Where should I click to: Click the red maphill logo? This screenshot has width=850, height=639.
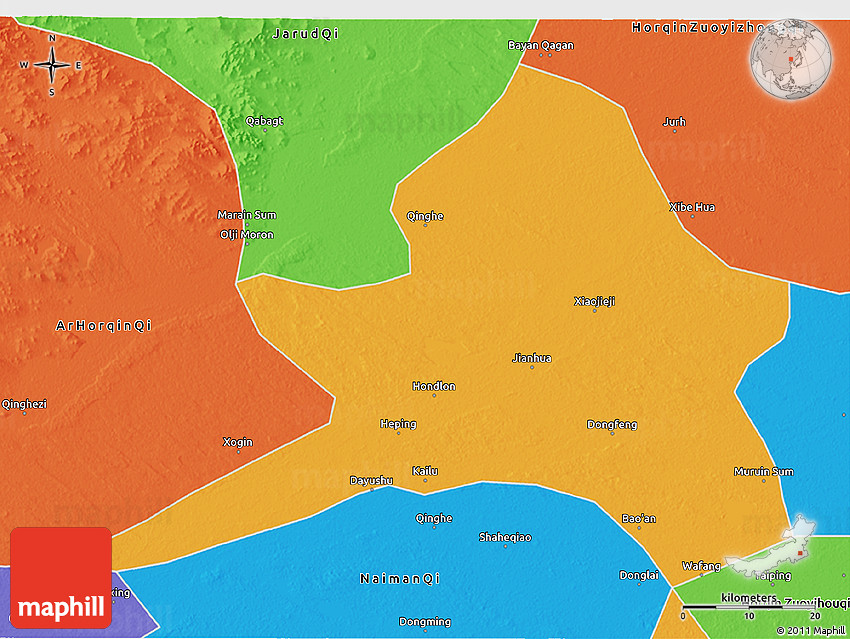coord(61,577)
